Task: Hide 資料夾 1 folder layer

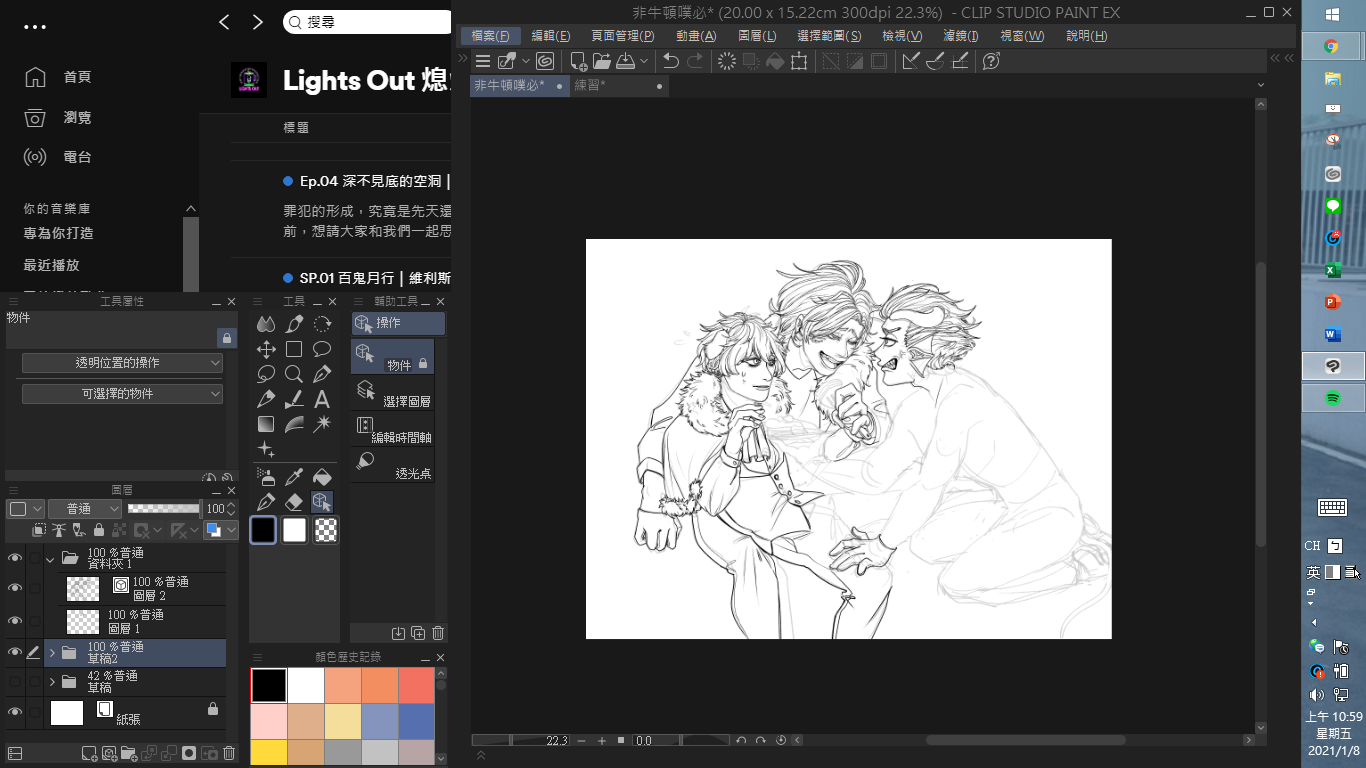Action: (x=15, y=558)
